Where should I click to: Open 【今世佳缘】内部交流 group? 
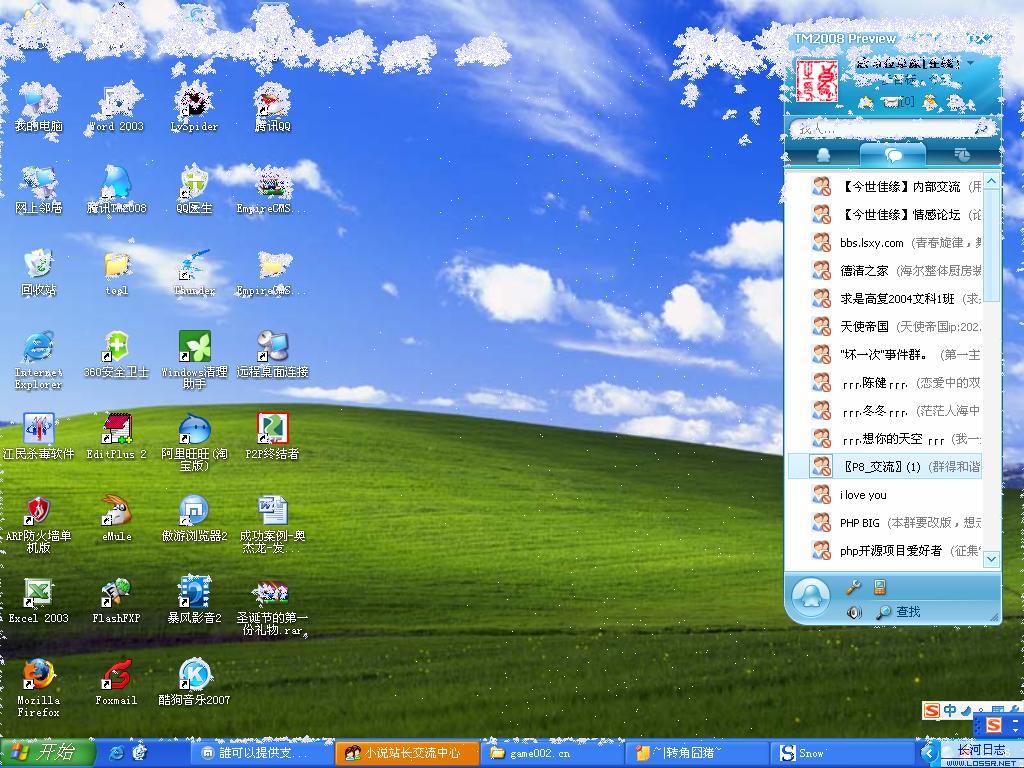pyautogui.click(x=885, y=187)
